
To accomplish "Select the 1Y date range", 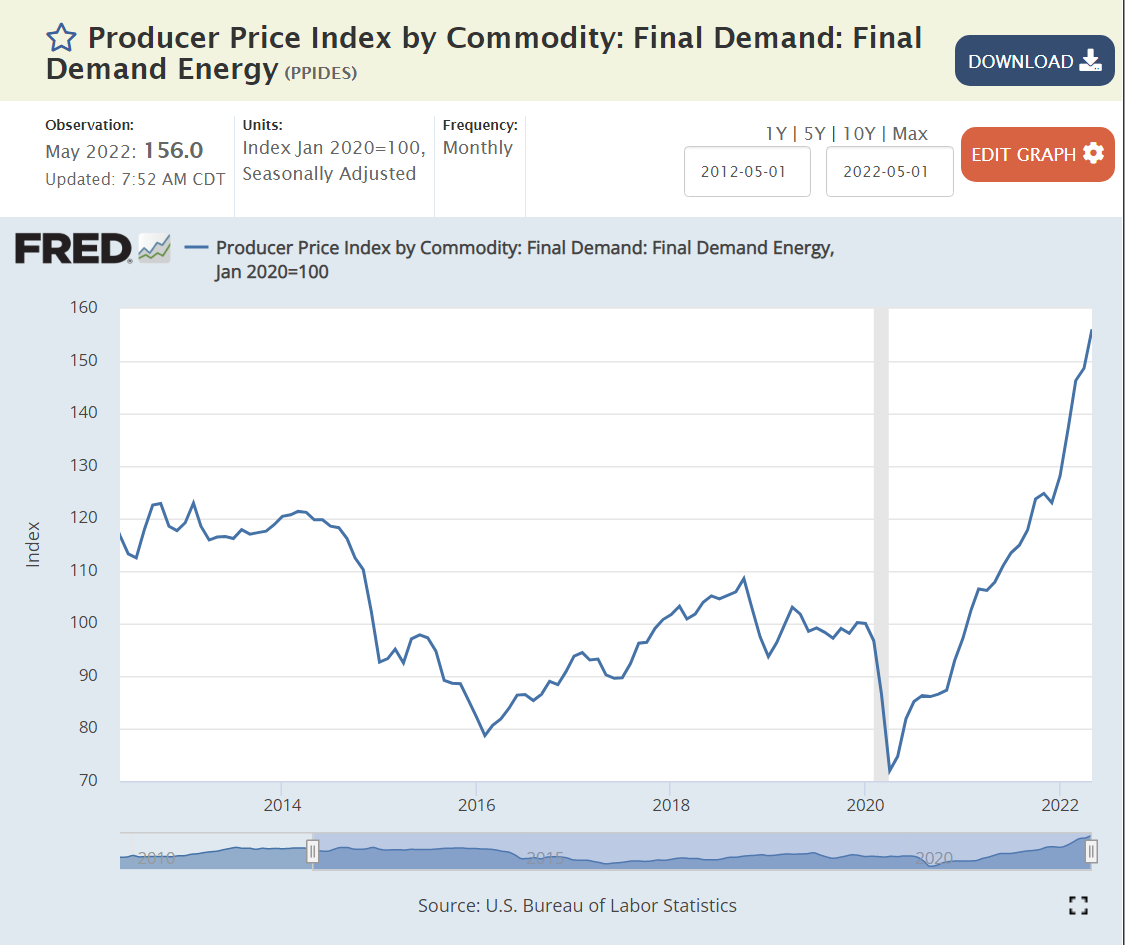I will (776, 133).
